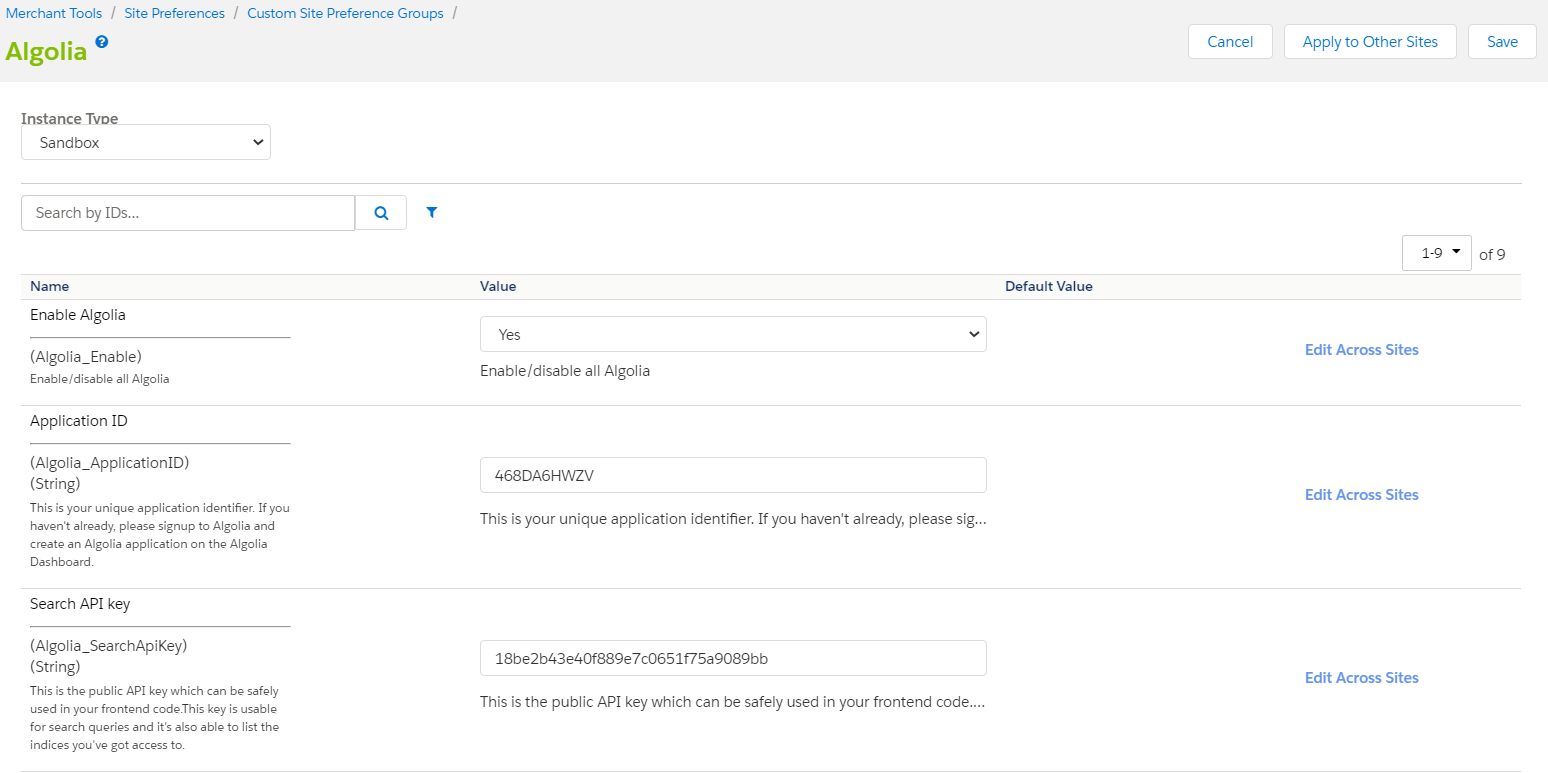Click the Value column header
Viewport: 1548px width, 773px height.
[x=498, y=286]
